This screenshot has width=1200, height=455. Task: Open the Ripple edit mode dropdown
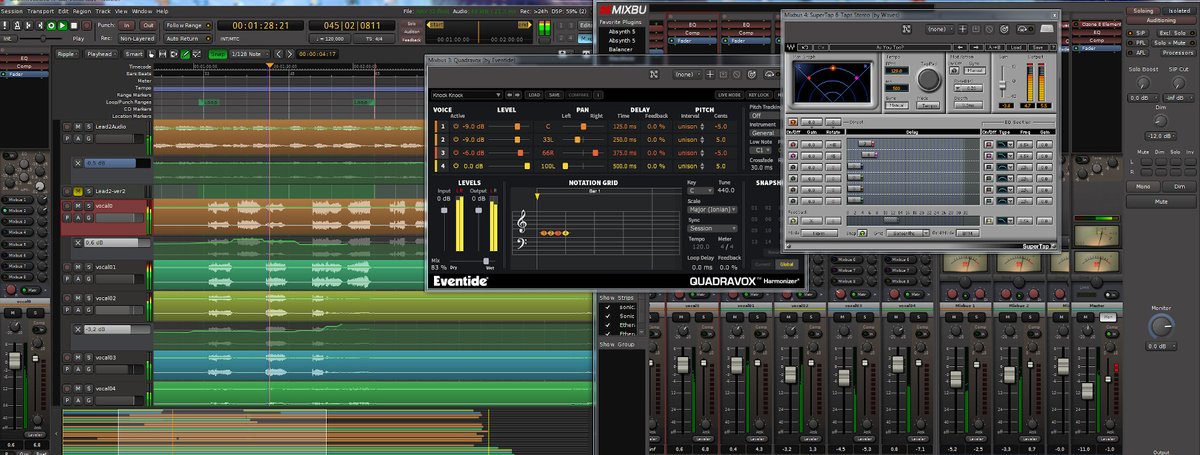point(65,54)
